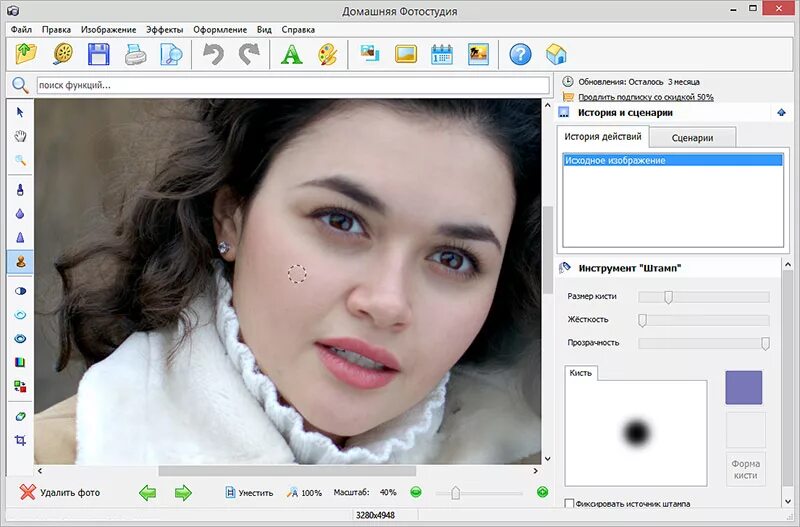The width and height of the screenshot is (800, 527).
Task: Select the color bars saturation tool
Action: click(x=20, y=363)
